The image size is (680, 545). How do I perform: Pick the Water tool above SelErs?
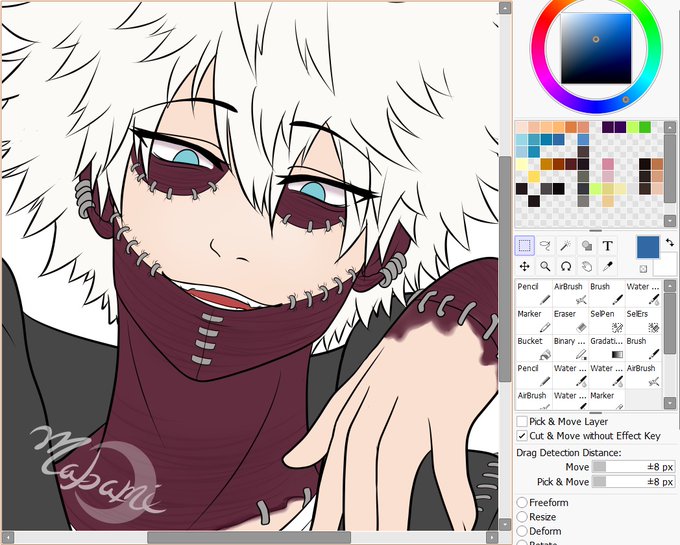coord(643,294)
